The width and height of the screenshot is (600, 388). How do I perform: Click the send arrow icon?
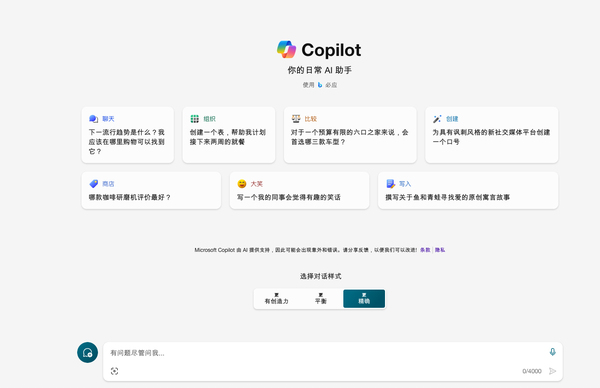pos(552,371)
